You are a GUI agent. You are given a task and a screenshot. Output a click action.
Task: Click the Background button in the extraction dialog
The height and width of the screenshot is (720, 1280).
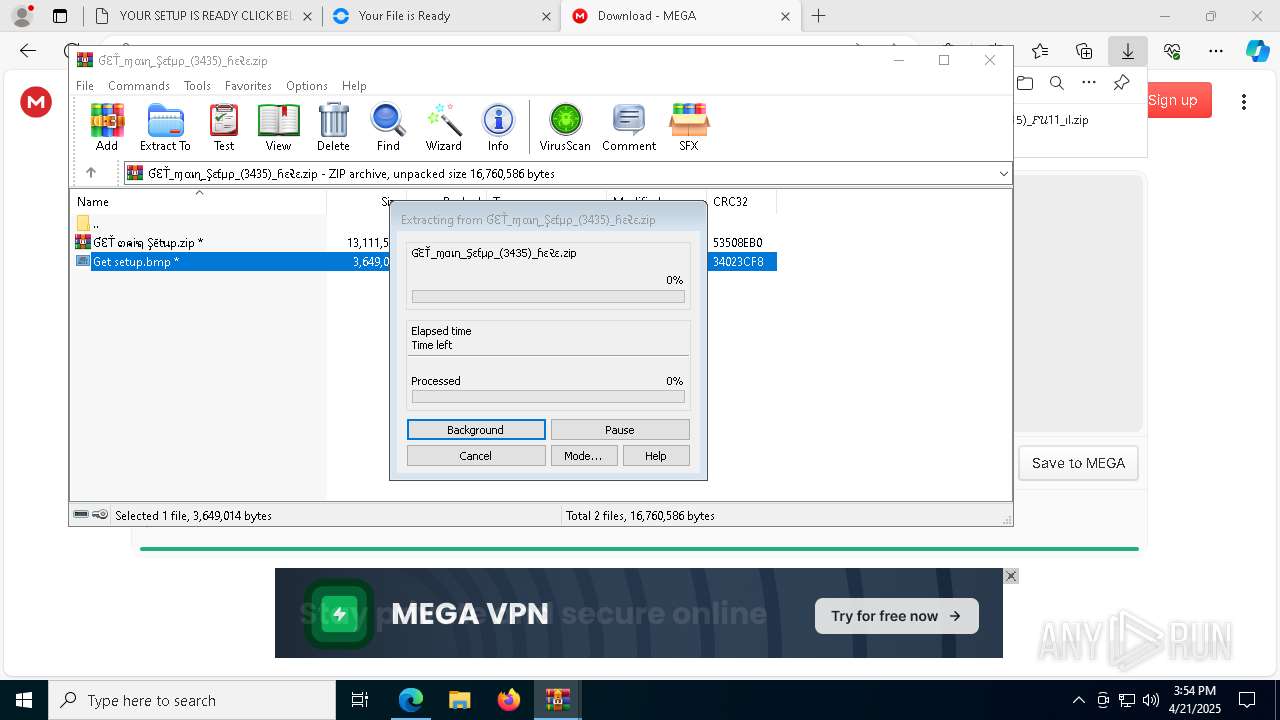point(476,430)
